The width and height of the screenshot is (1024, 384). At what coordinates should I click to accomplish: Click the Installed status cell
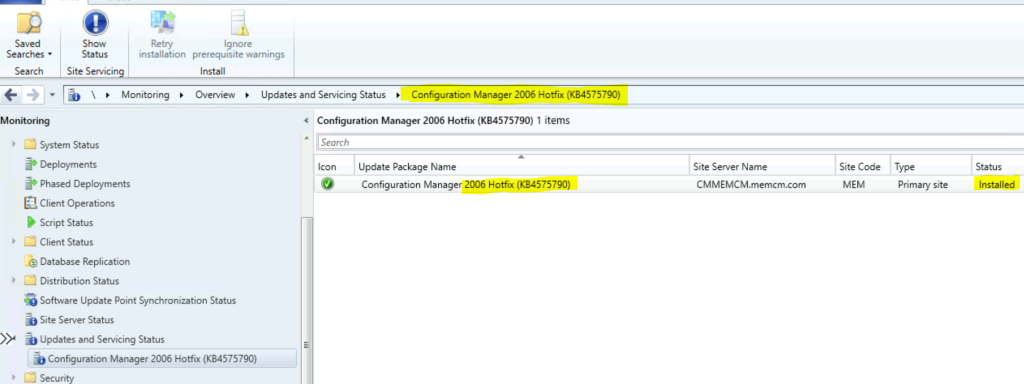pyautogui.click(x=997, y=185)
